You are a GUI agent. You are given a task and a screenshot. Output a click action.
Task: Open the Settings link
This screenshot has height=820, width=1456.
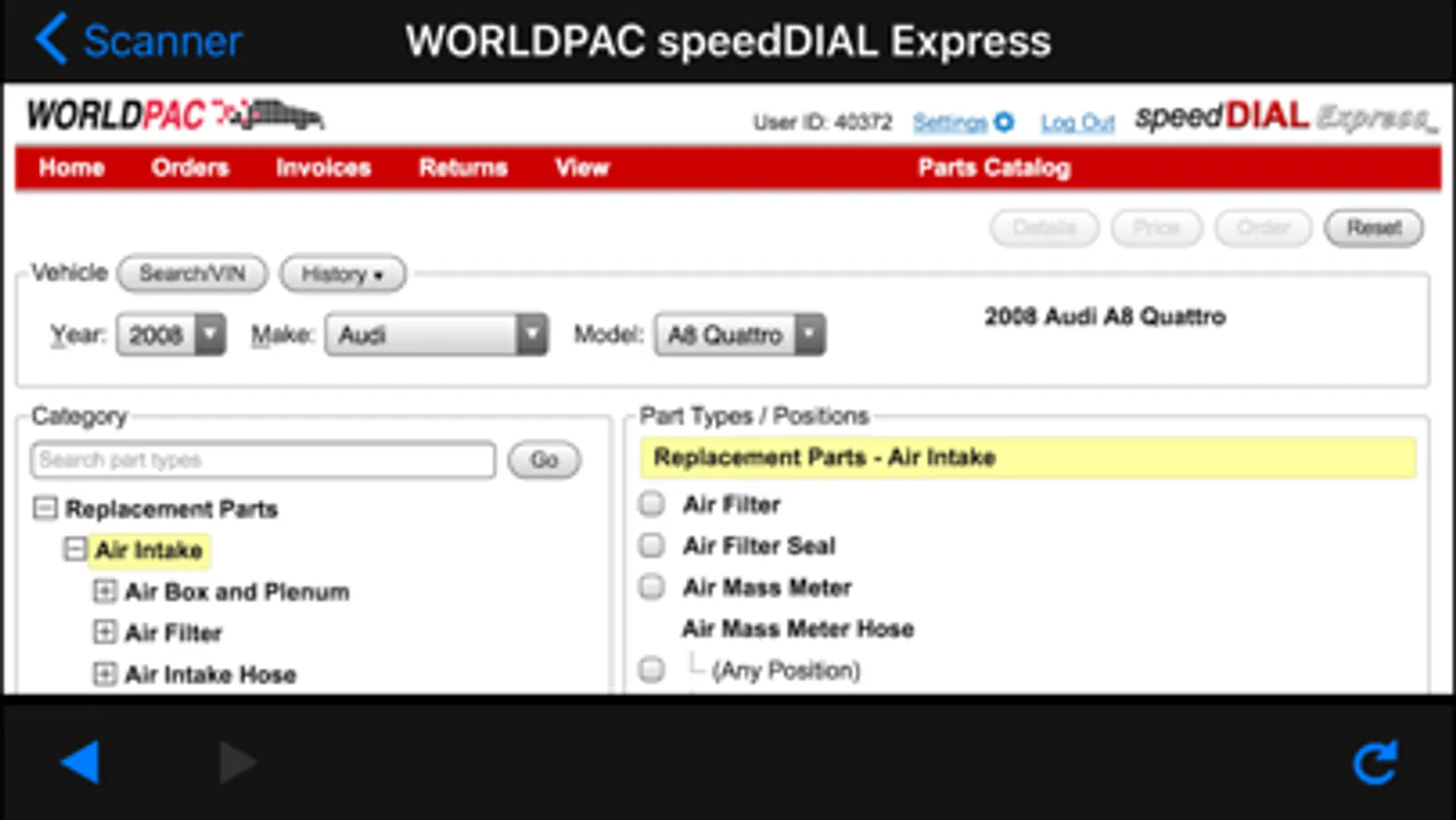(950, 122)
